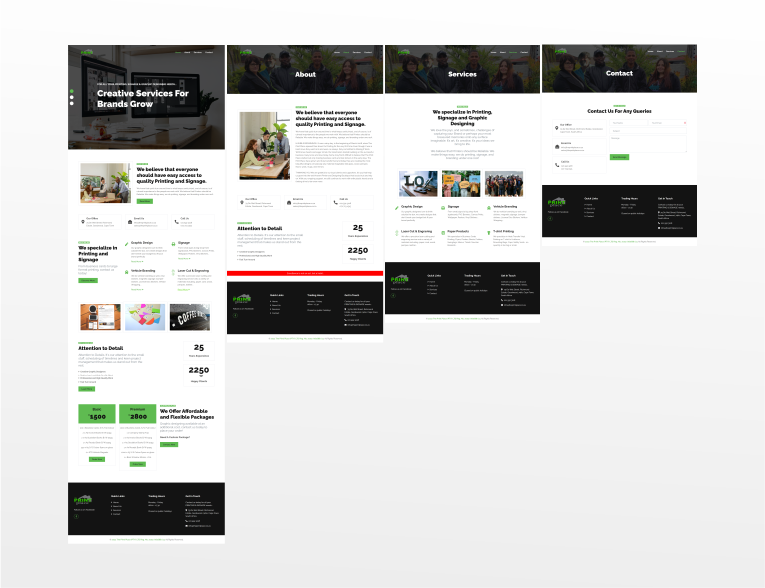This screenshot has height=588, width=765.
Task: Open Contact in the homepage navigation menu
Action: pos(211,52)
